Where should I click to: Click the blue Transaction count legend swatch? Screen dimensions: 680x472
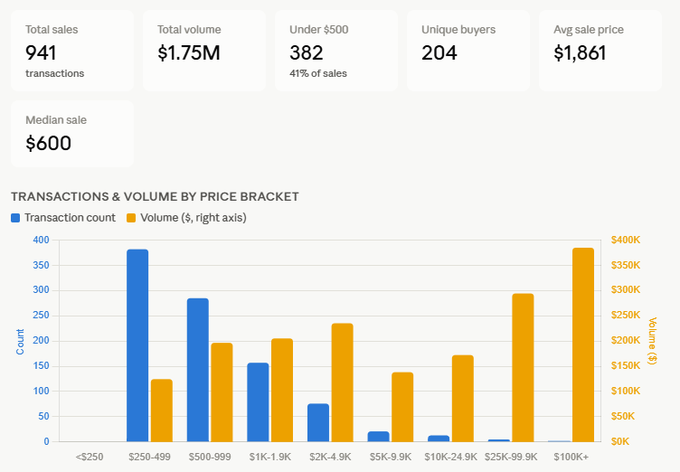(15, 218)
